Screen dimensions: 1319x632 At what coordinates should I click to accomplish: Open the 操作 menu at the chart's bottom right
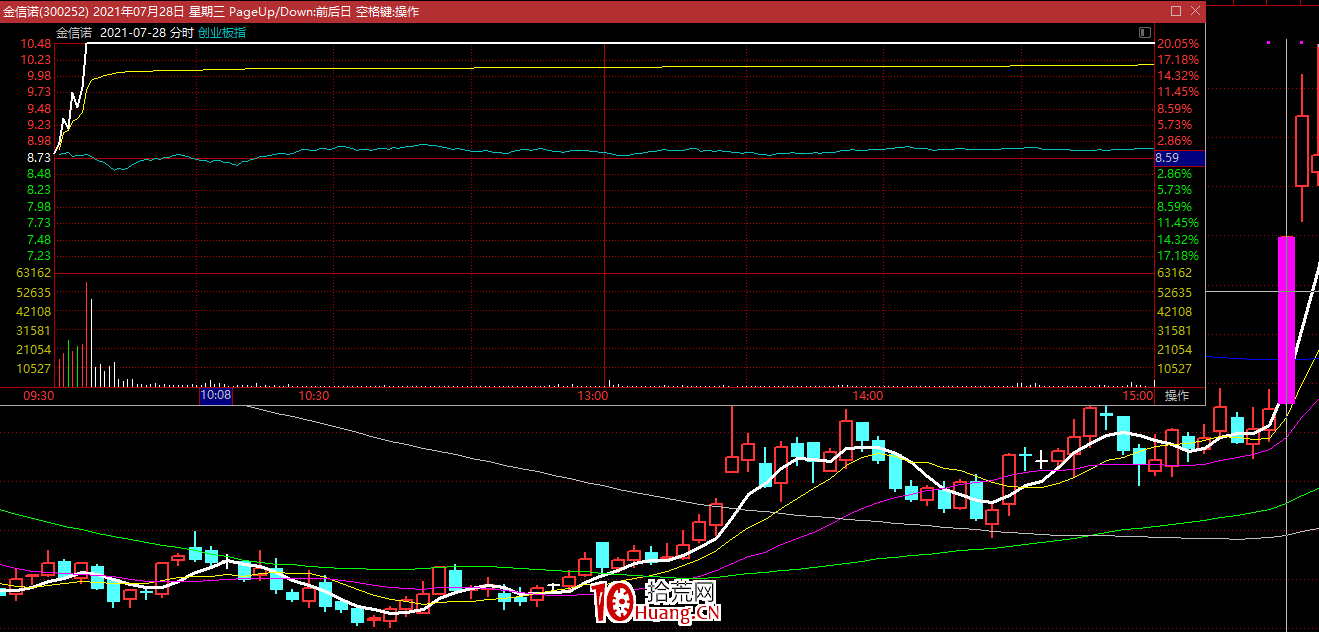1177,395
